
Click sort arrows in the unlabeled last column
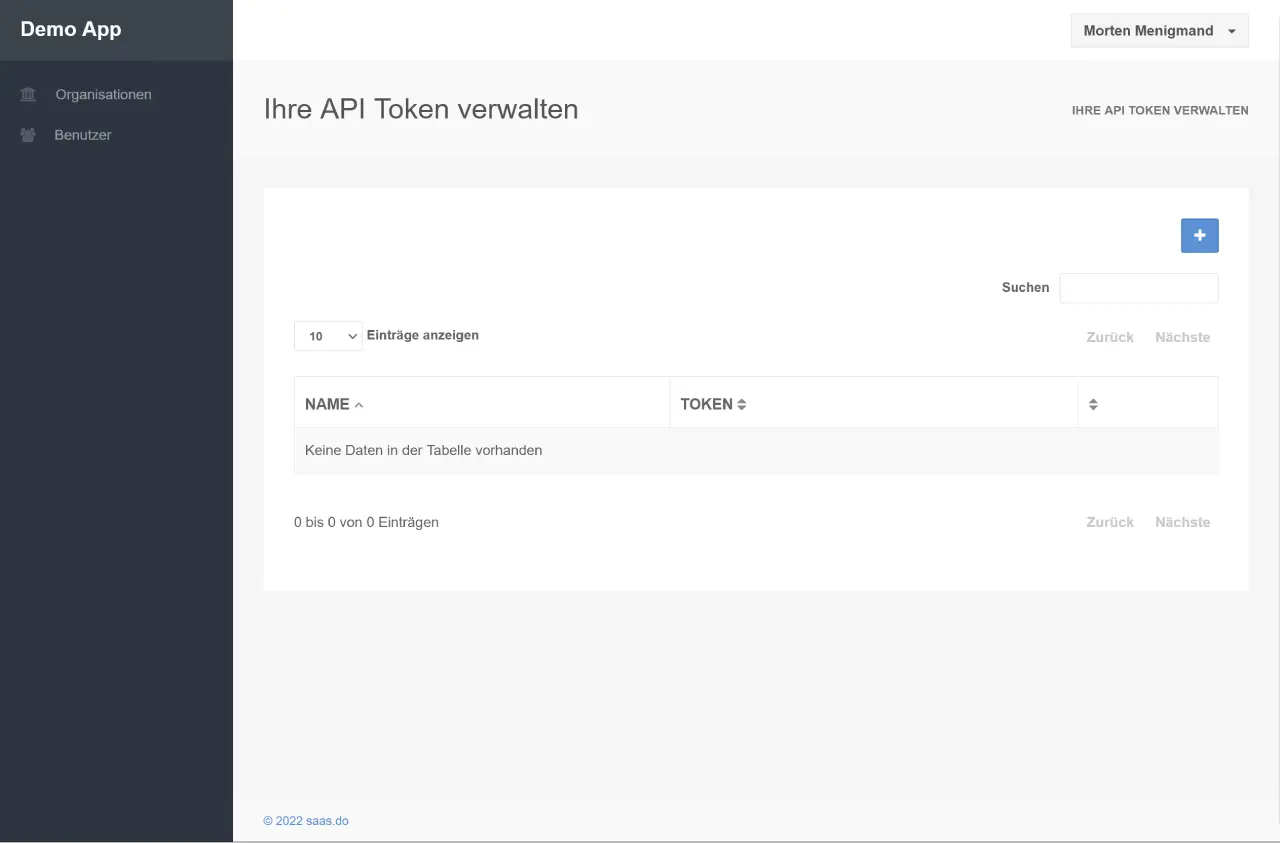click(1093, 405)
